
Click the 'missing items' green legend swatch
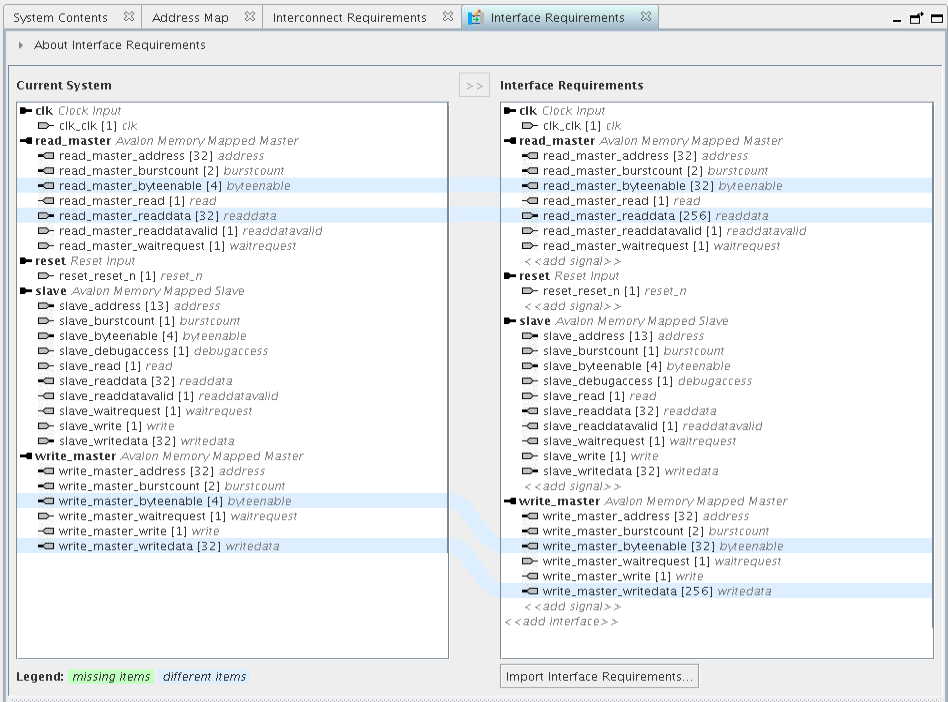click(111, 677)
